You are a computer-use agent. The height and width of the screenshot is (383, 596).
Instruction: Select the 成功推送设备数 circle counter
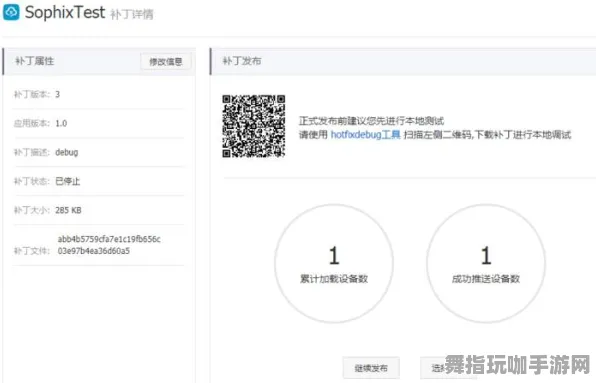[x=486, y=263]
